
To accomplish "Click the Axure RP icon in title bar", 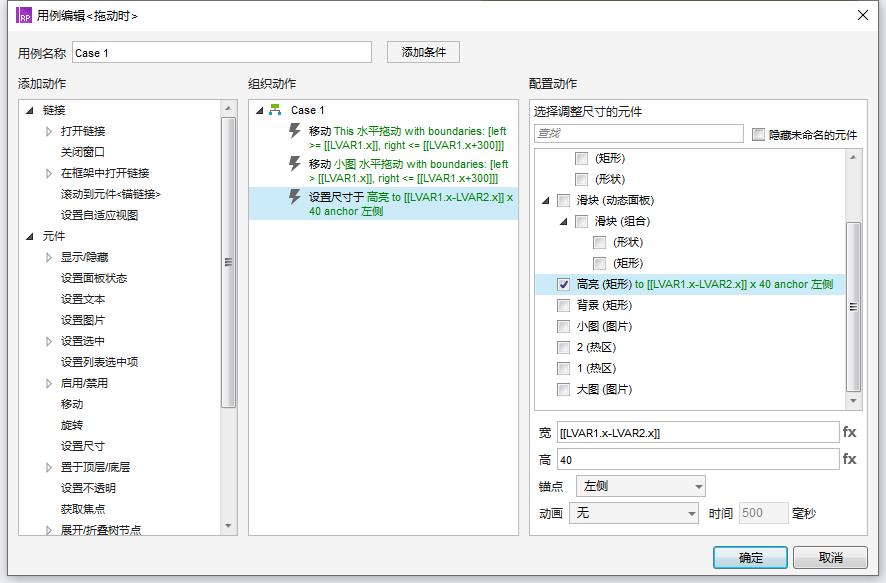I will [24, 15].
